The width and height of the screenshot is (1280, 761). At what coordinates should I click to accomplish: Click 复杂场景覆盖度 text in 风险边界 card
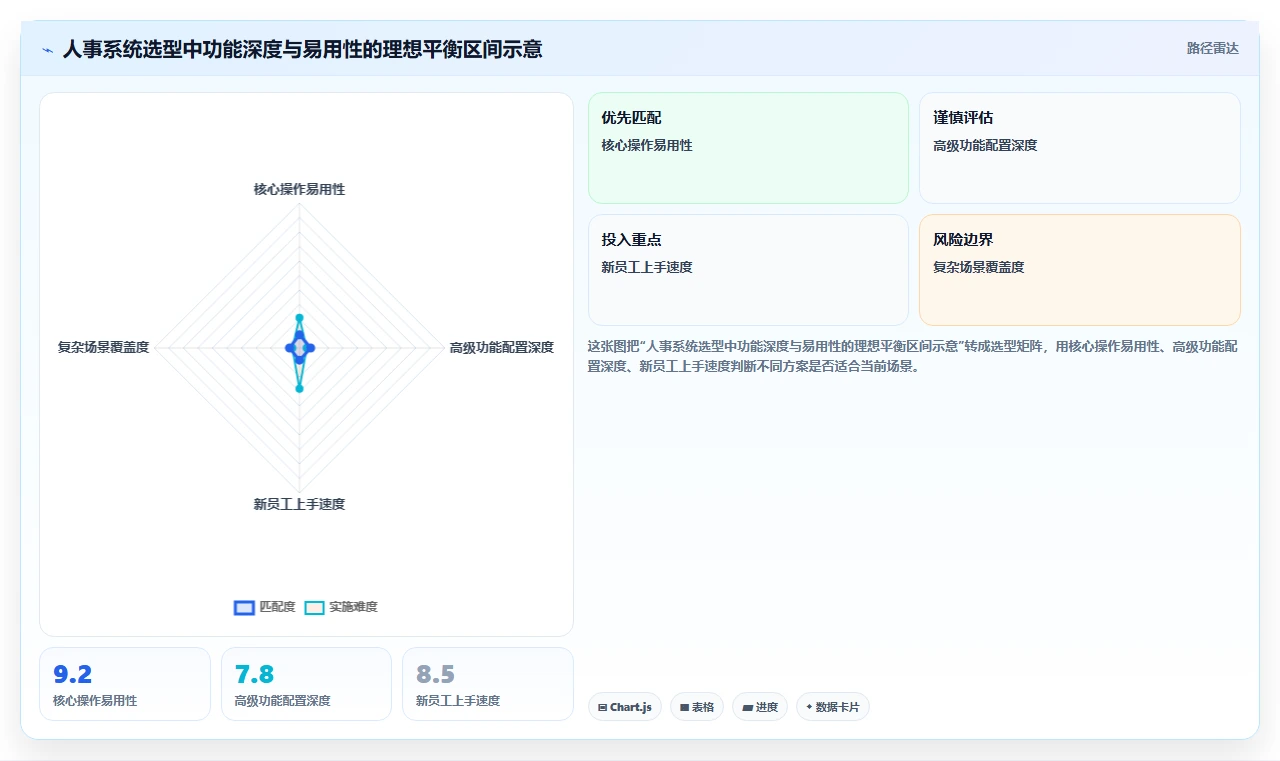[978, 267]
